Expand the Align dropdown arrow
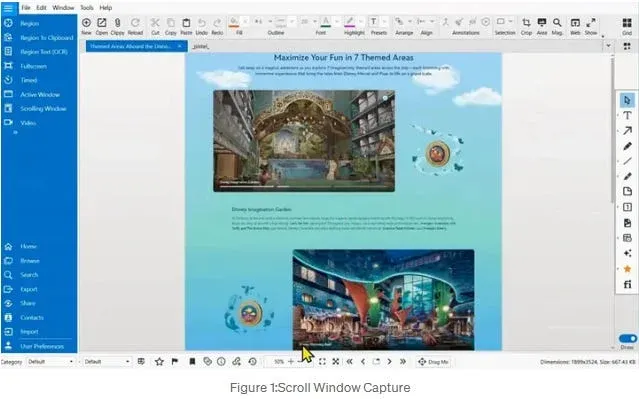This screenshot has width=639, height=399. tap(432, 22)
